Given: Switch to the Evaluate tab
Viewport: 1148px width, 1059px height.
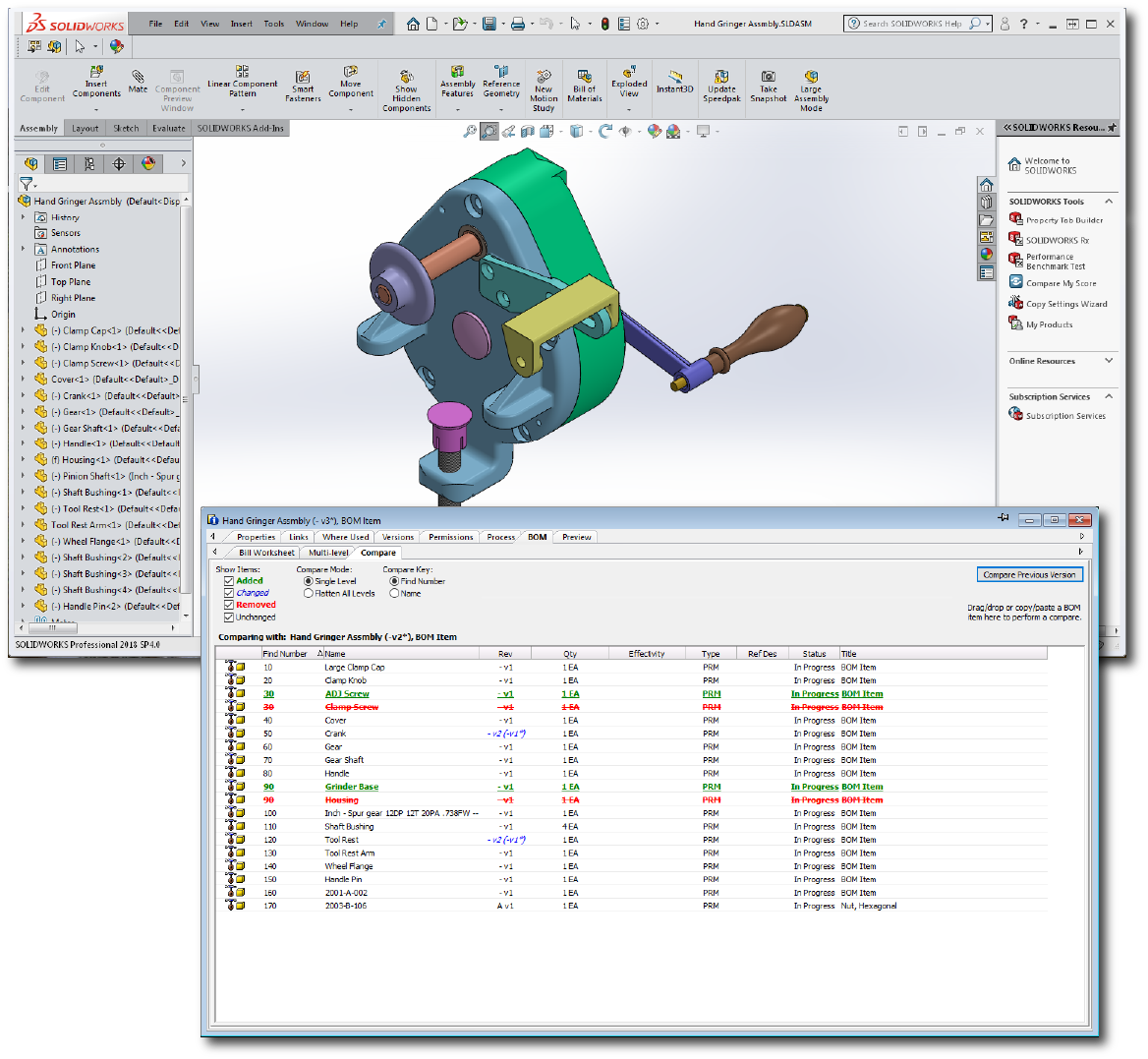Looking at the screenshot, I should click(x=168, y=129).
